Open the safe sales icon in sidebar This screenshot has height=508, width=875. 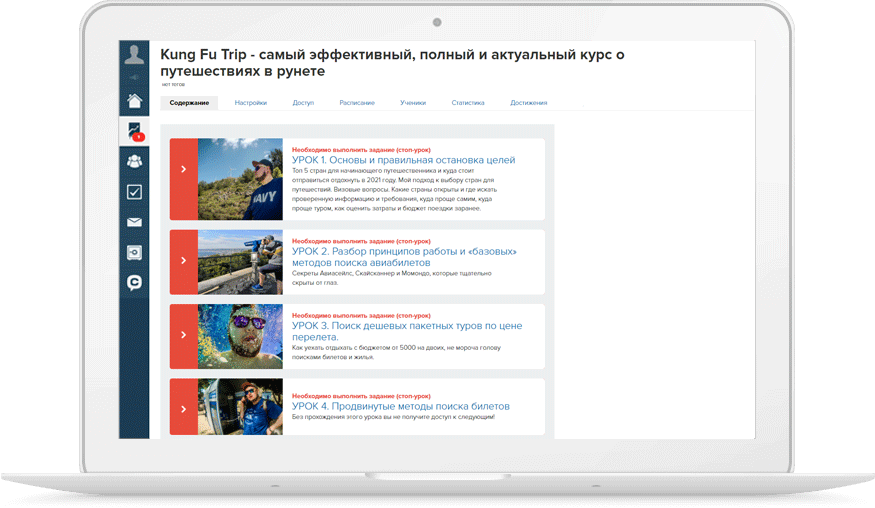pos(134,252)
